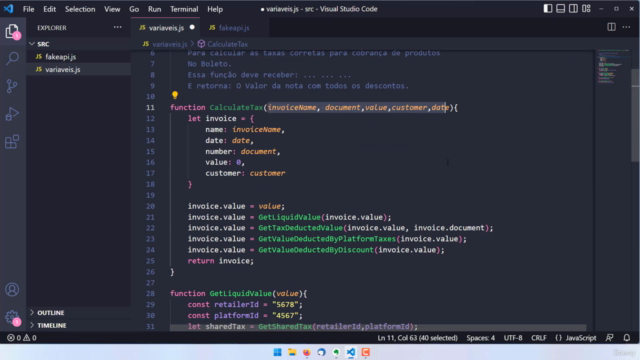640x360 pixels.
Task: Open editor More Actions ellipsis
Action: click(626, 27)
